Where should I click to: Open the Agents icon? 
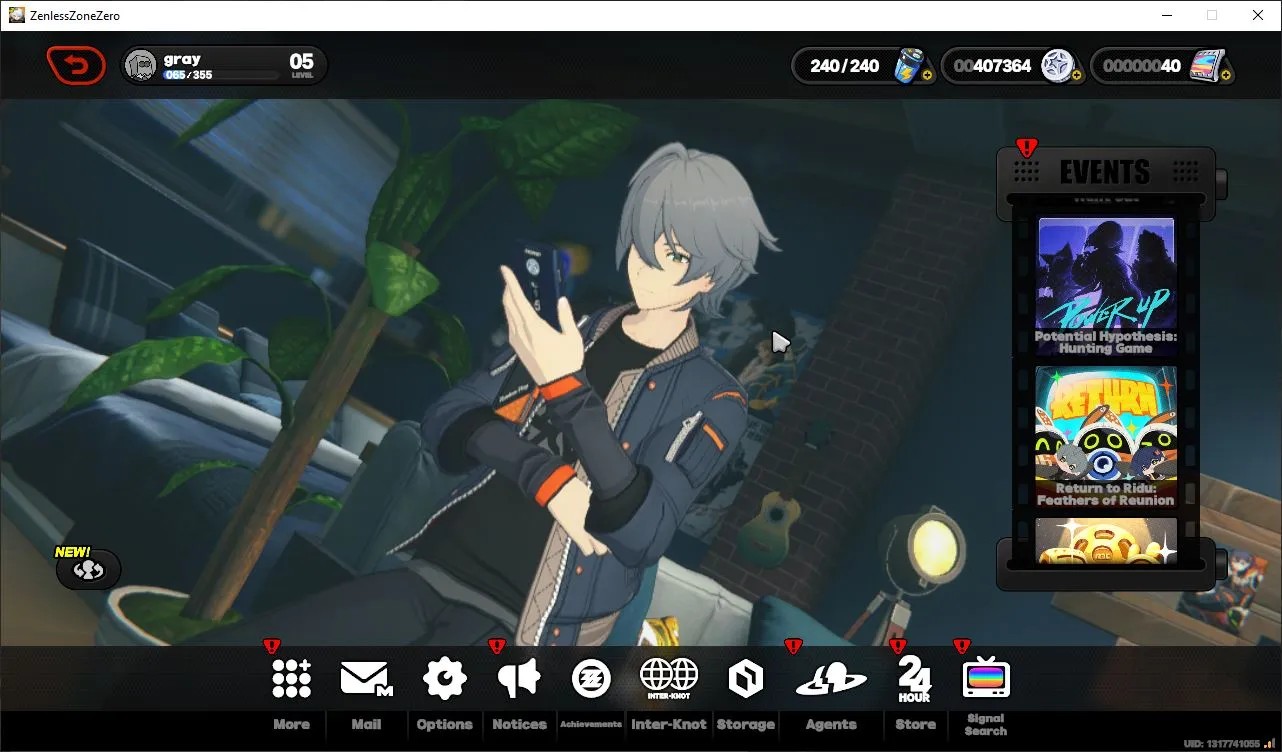click(831, 680)
